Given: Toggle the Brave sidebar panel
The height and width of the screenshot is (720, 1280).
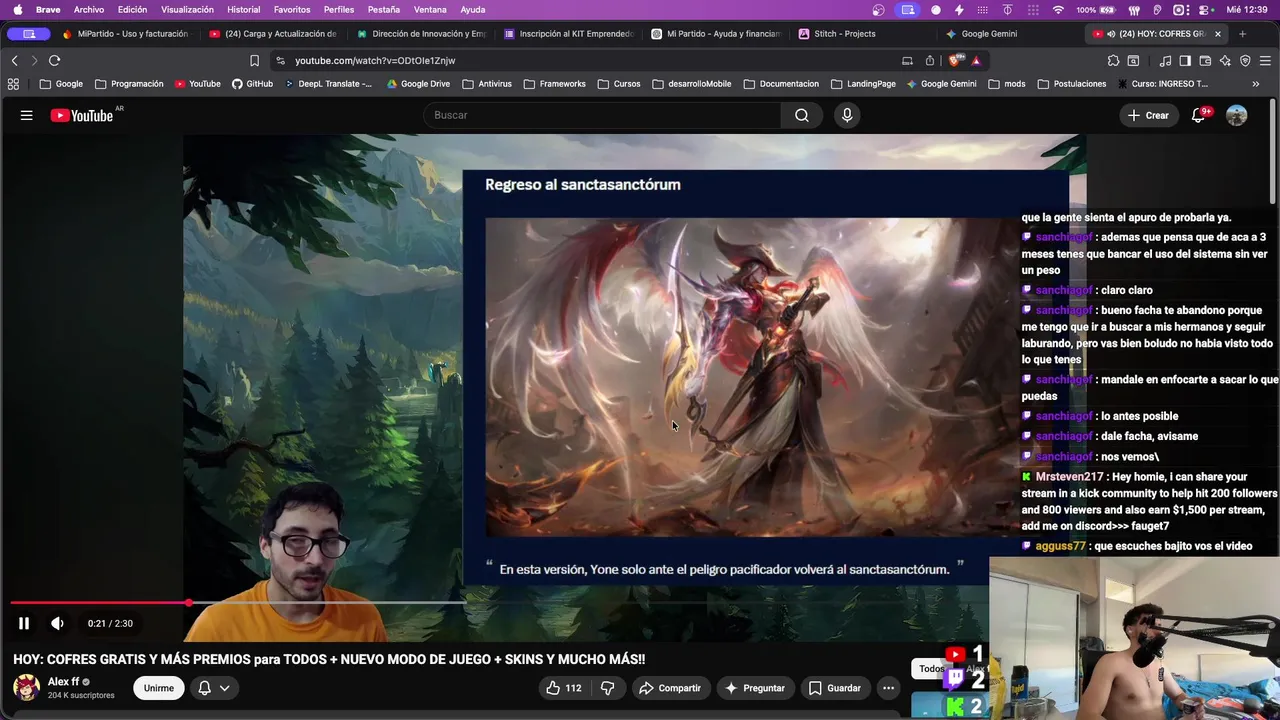Looking at the screenshot, I should (1185, 61).
